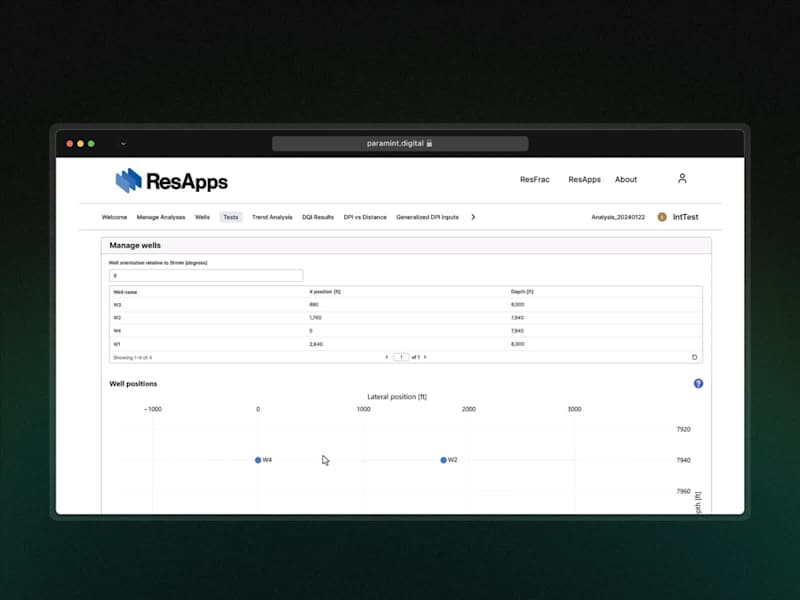The width and height of the screenshot is (800, 600).
Task: Open the About link
Action: coord(626,180)
